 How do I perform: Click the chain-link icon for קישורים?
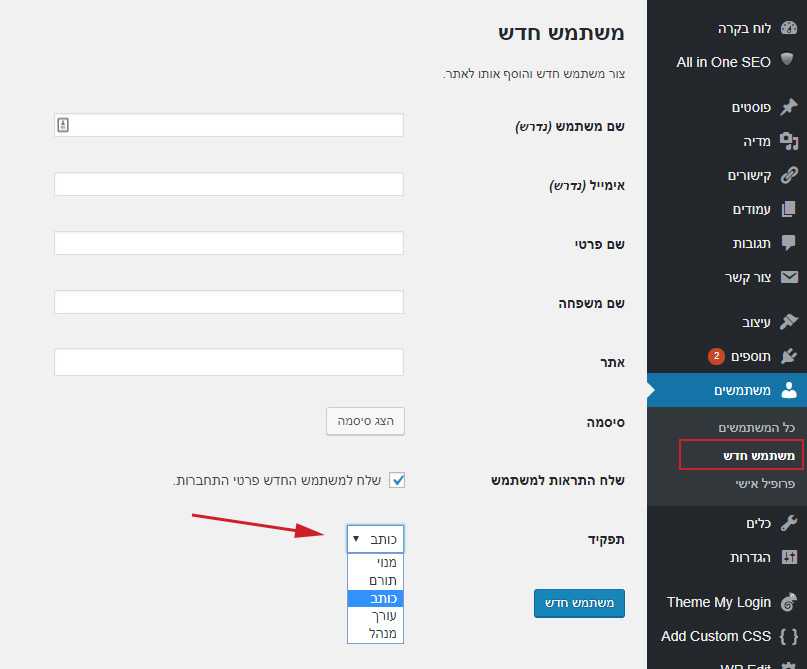point(788,175)
